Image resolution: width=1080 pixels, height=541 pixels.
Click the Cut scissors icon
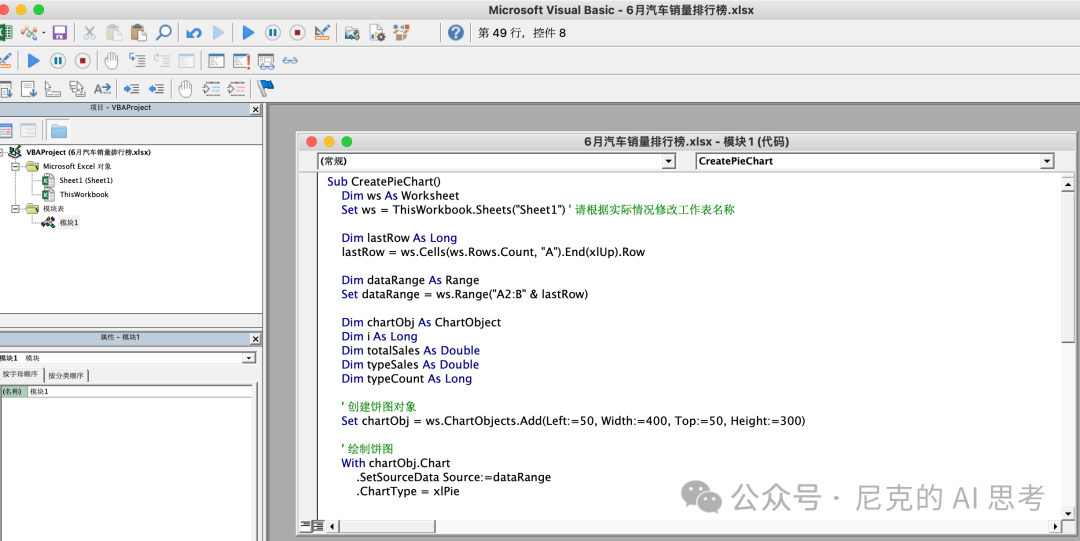pyautogui.click(x=90, y=32)
